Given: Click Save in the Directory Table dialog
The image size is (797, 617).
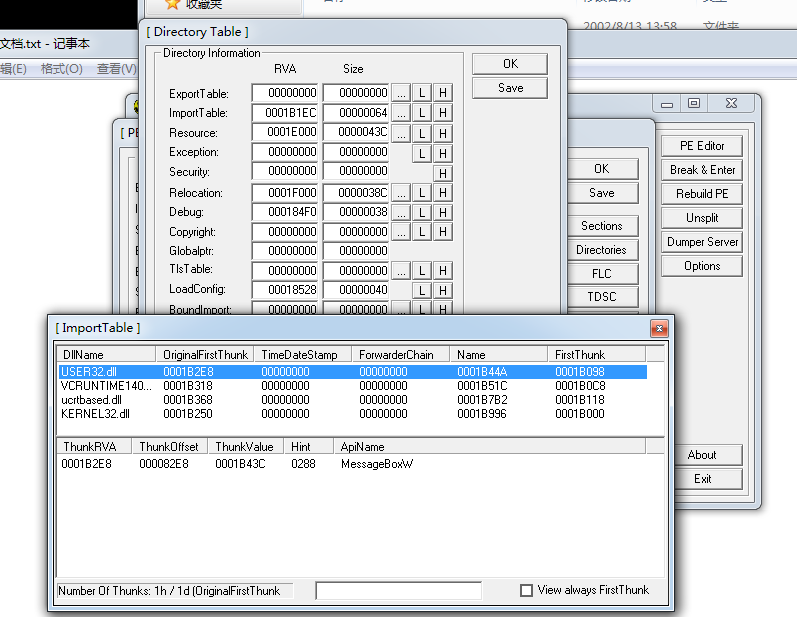Looking at the screenshot, I should point(510,88).
